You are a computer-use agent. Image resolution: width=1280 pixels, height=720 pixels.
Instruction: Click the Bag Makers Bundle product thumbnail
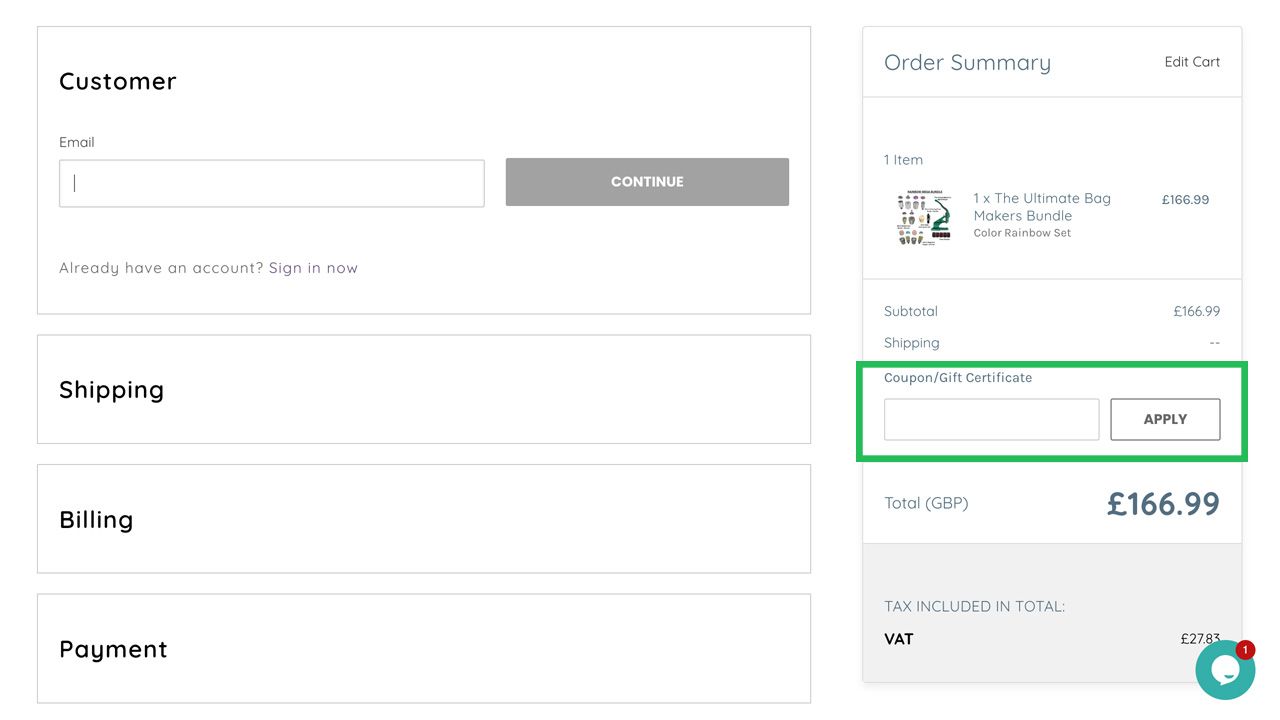click(923, 217)
